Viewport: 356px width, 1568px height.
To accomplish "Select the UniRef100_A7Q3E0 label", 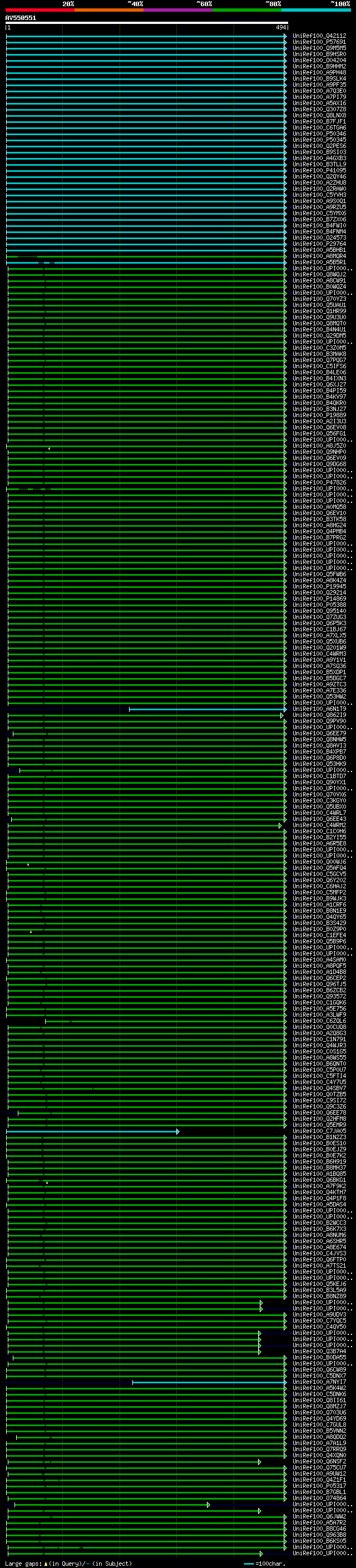I will click(319, 91).
